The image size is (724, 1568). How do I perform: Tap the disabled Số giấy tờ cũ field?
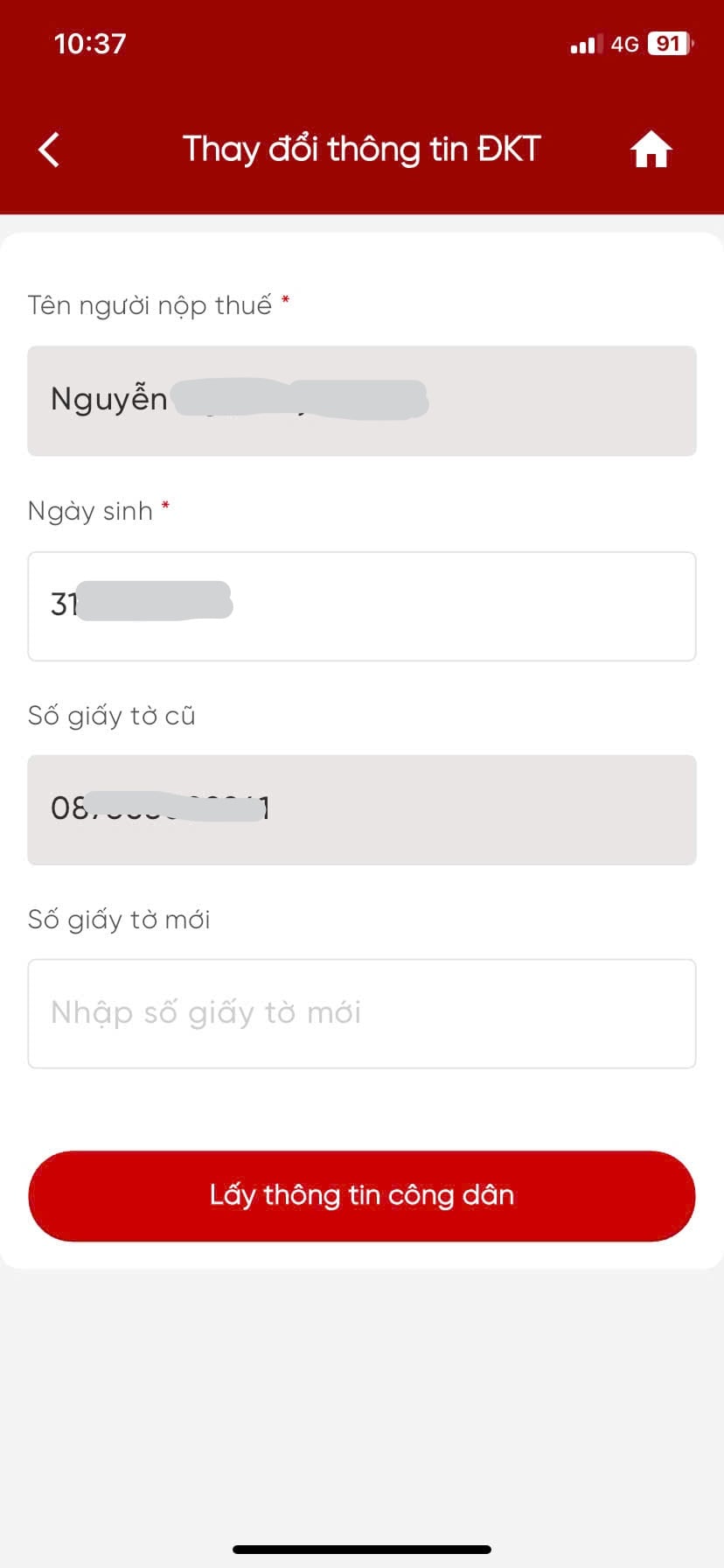(362, 809)
